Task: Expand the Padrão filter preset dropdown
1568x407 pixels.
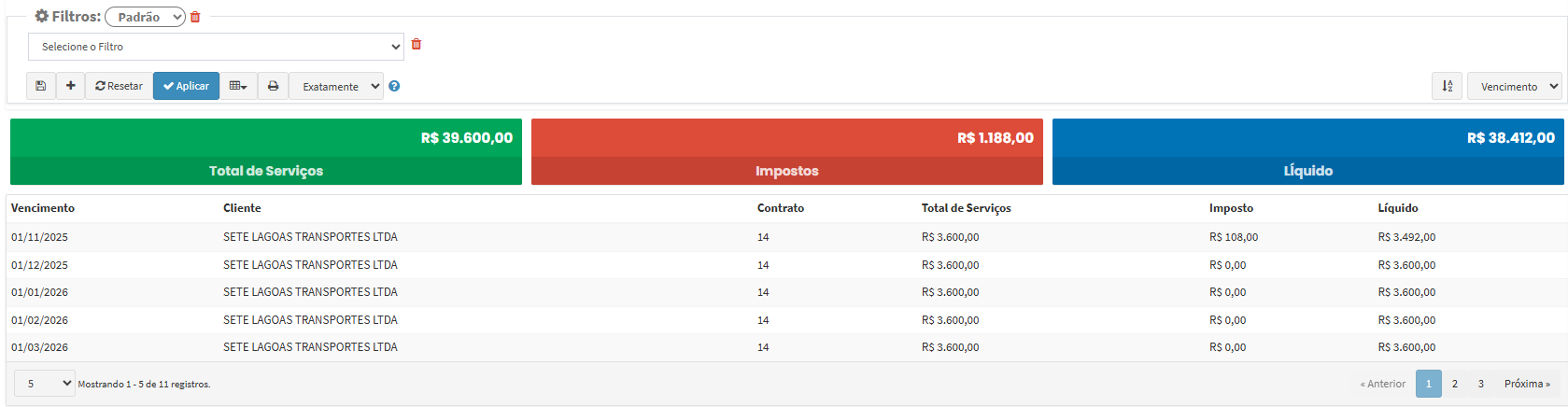Action: click(145, 17)
